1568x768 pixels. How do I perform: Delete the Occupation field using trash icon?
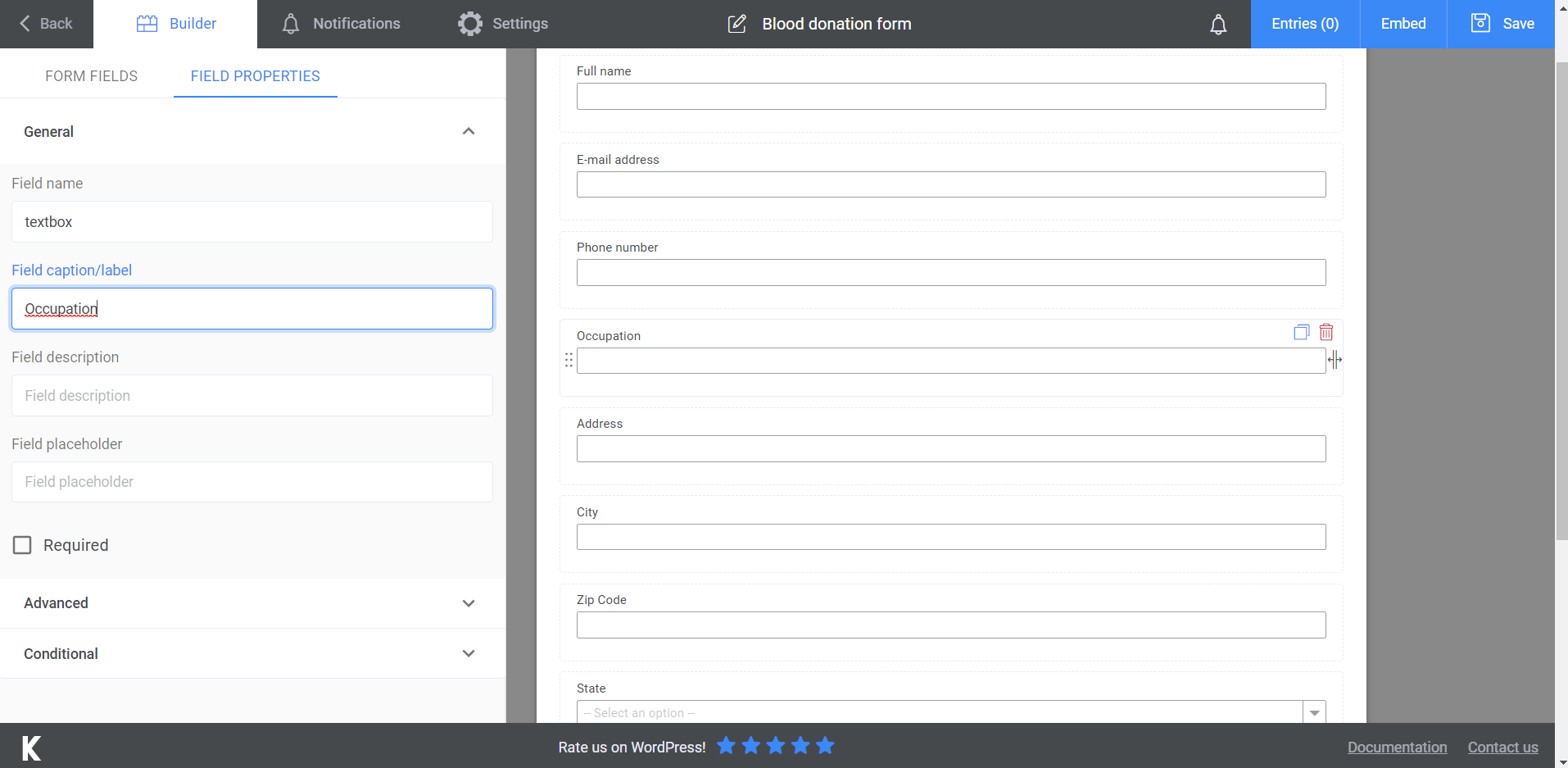(x=1326, y=332)
